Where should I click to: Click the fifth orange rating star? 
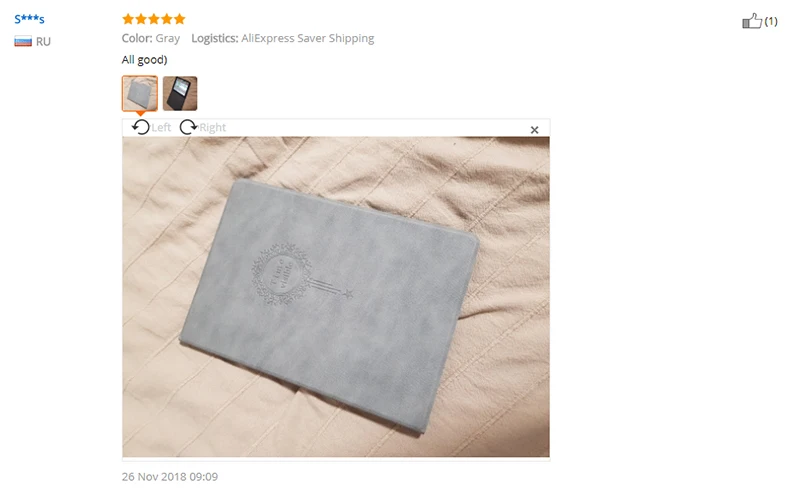179,19
